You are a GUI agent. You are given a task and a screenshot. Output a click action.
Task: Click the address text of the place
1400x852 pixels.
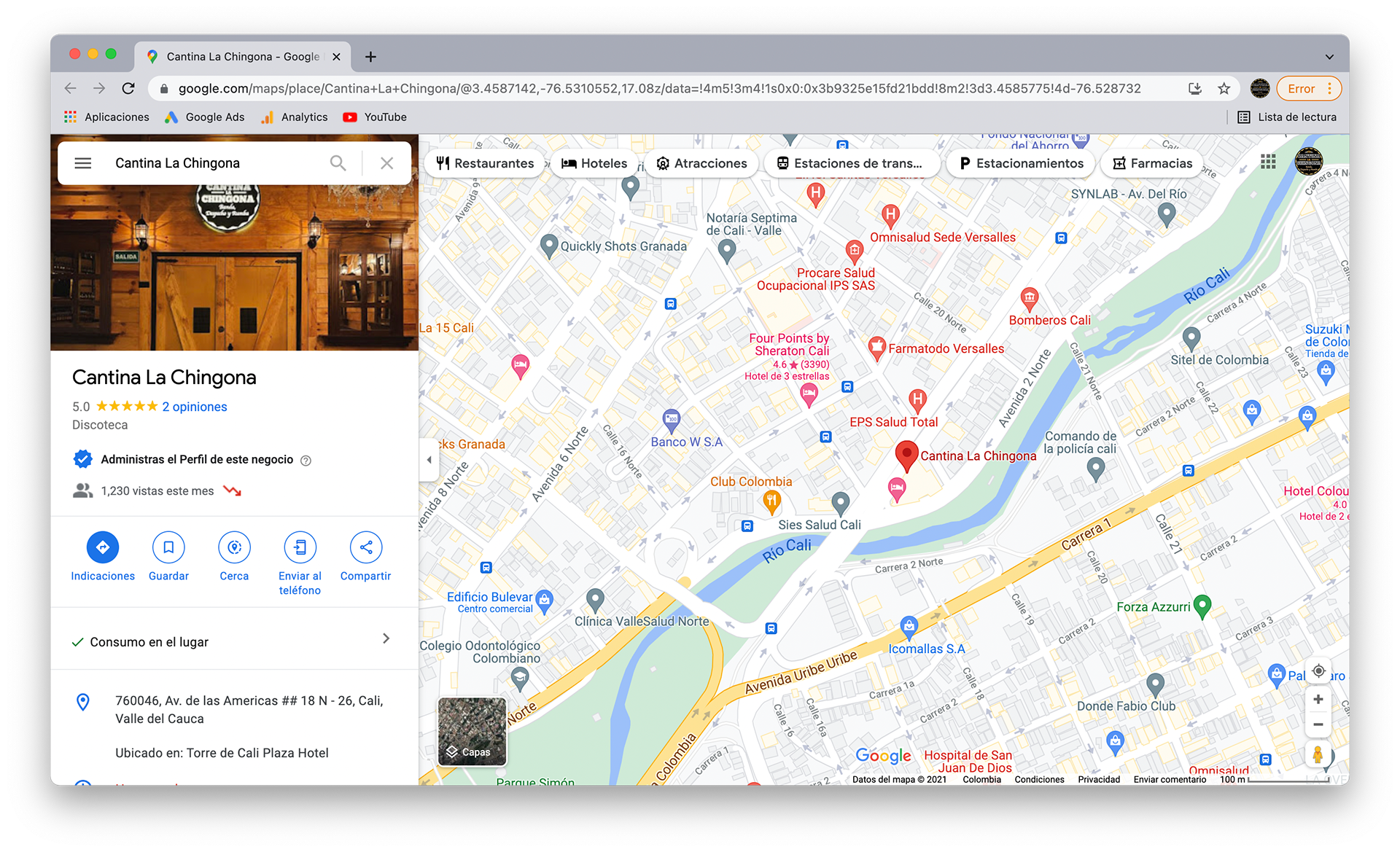[x=249, y=709]
